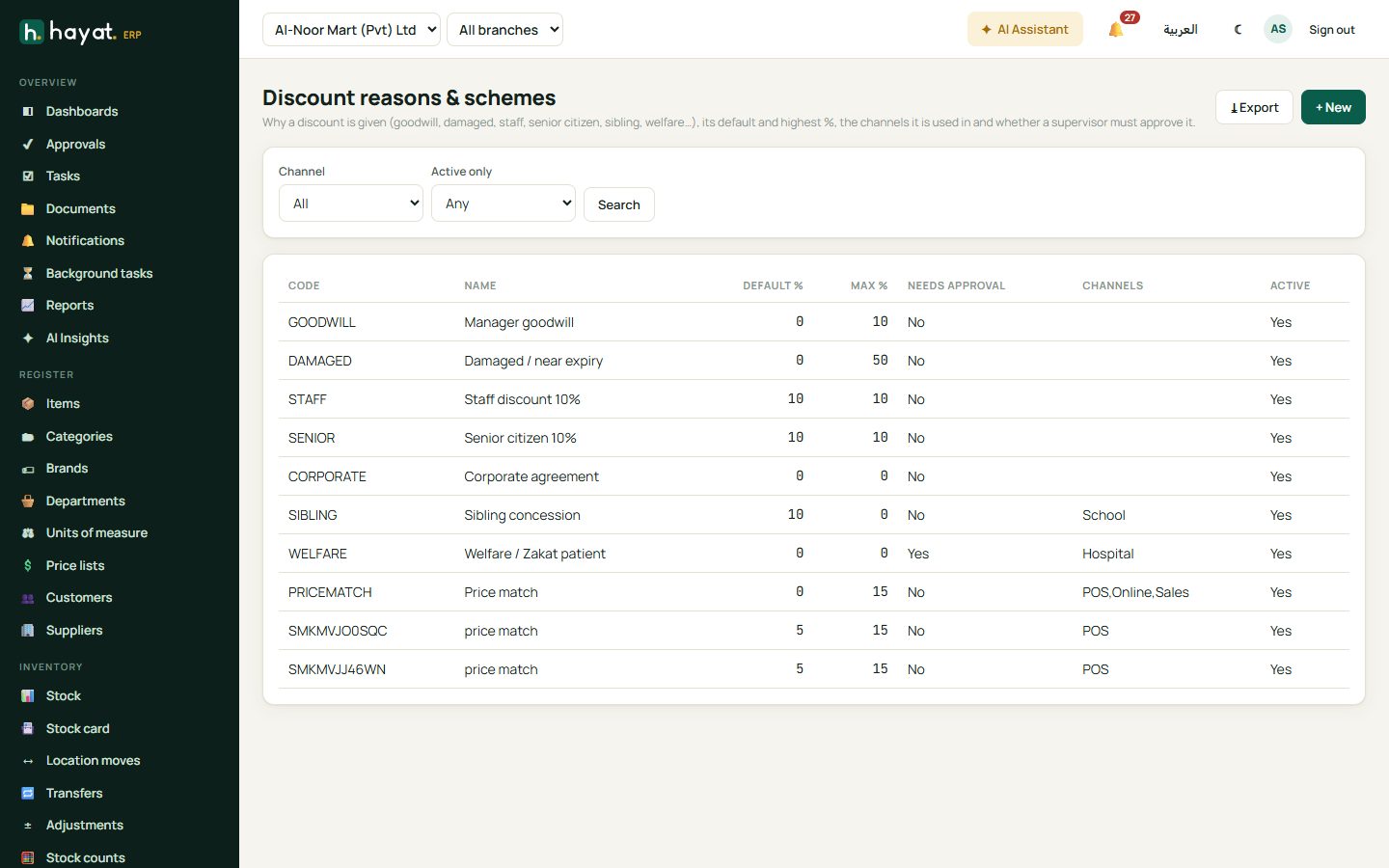Open Dashboards icon in sidebar
The image size is (1389, 868).
[28, 112]
